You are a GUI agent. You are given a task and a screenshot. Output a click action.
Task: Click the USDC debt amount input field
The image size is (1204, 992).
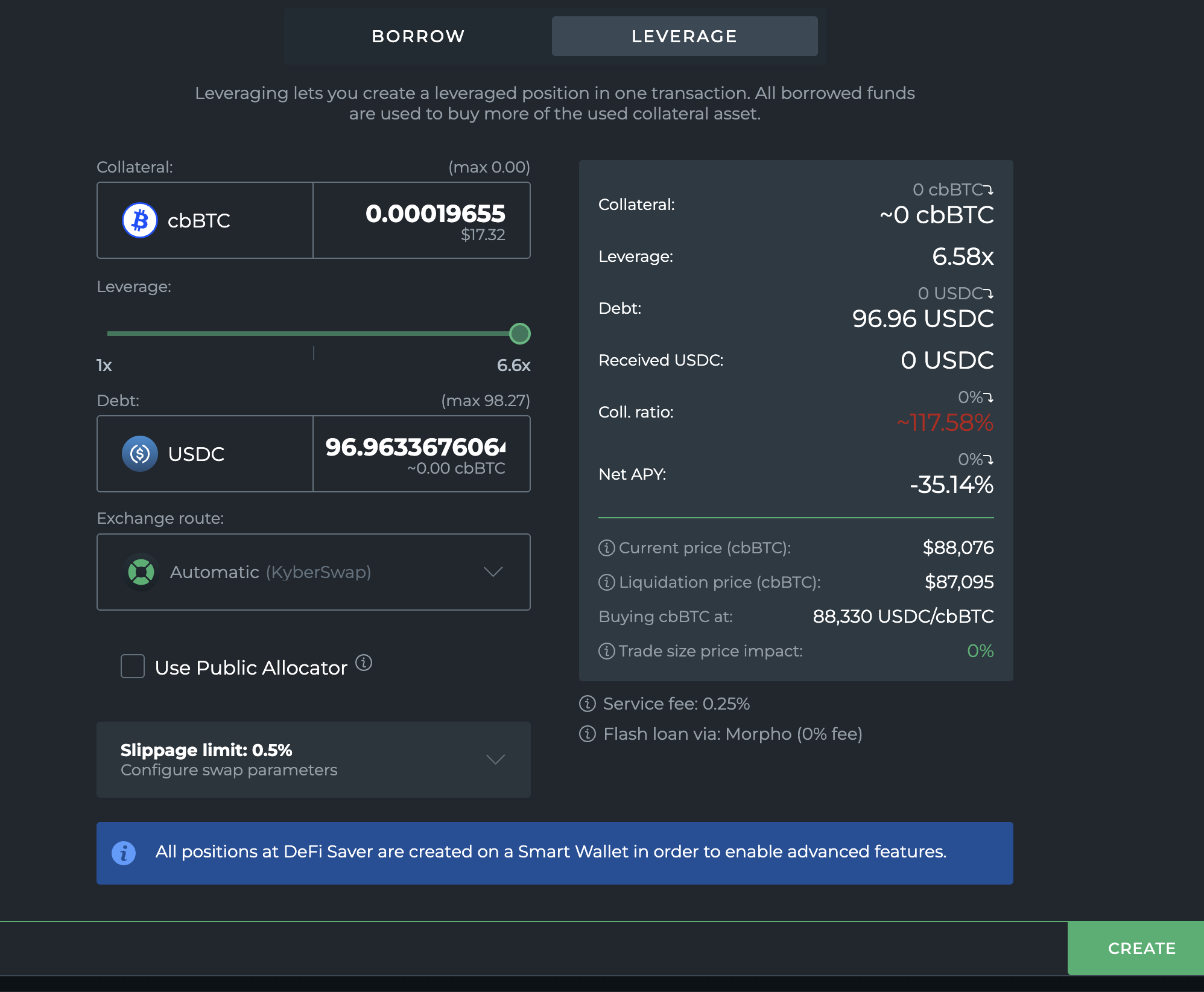pos(422,454)
